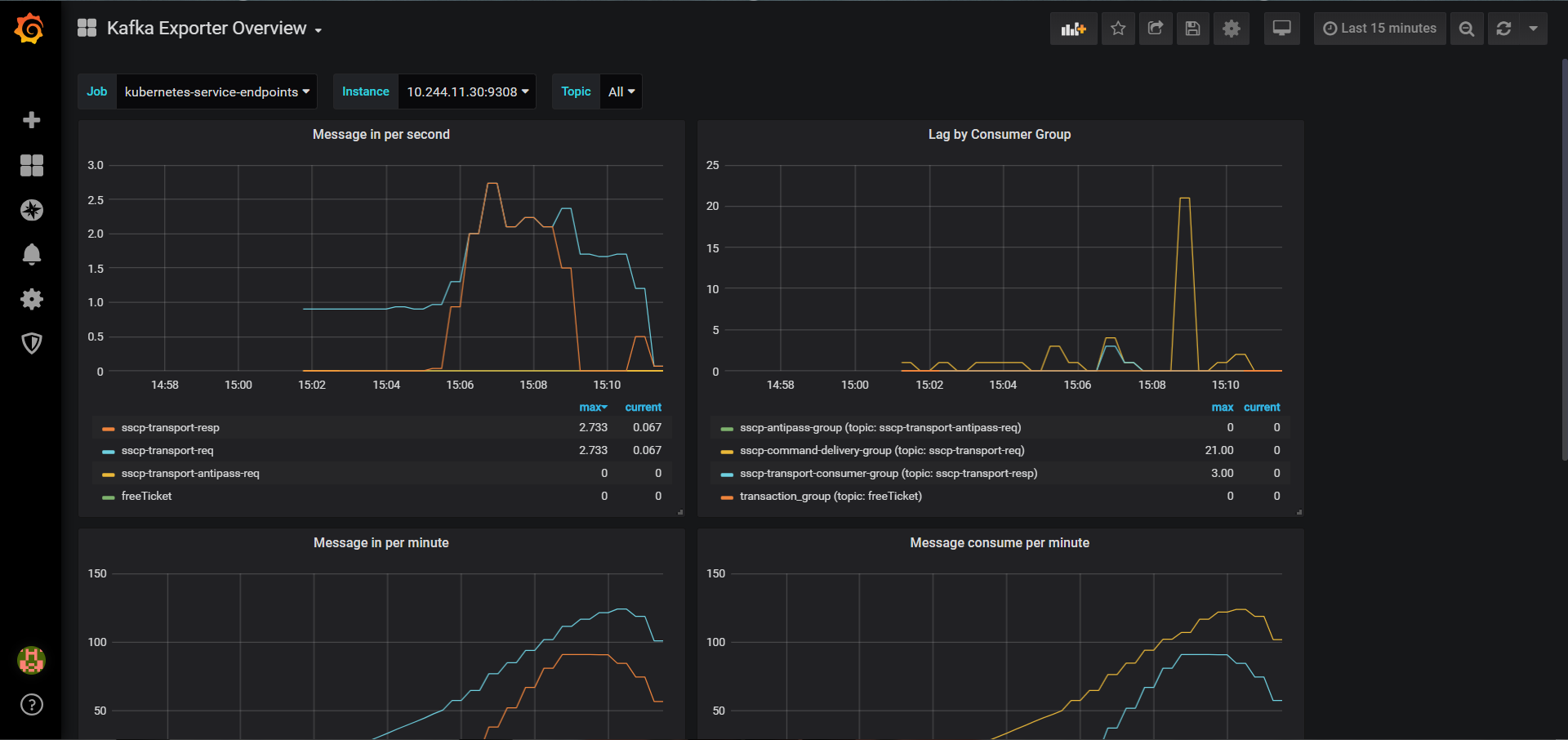
Task: Star this dashboard as favorite
Action: tap(1118, 29)
